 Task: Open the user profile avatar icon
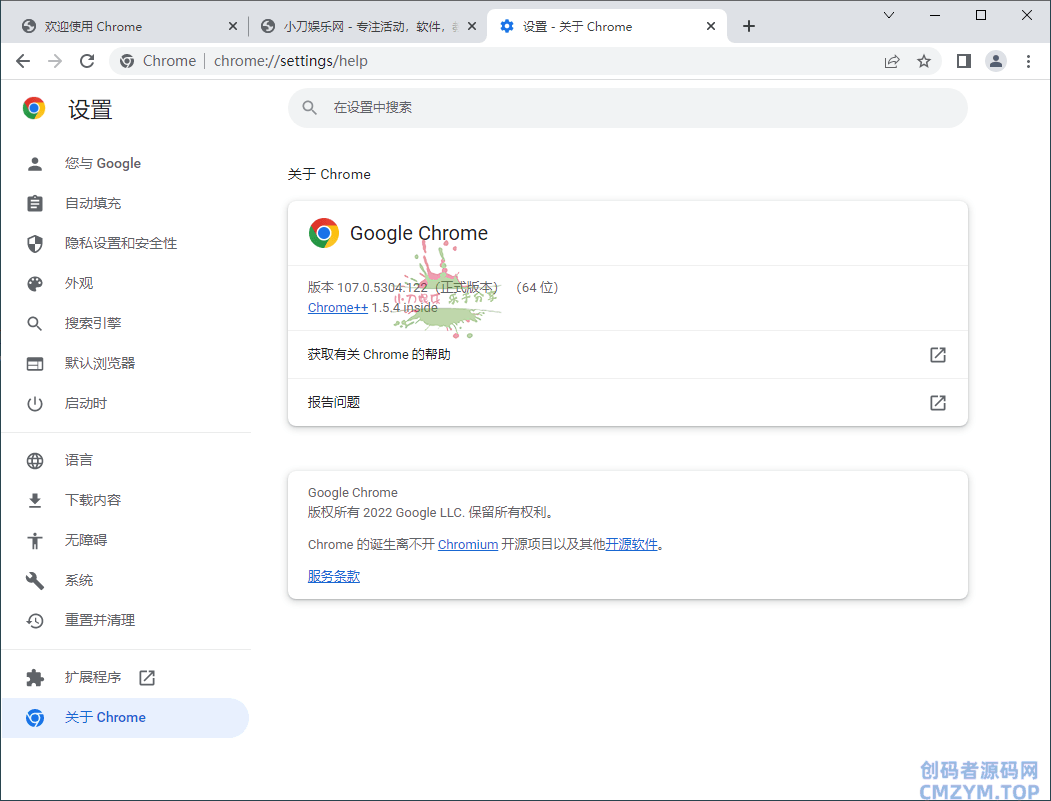(x=996, y=61)
